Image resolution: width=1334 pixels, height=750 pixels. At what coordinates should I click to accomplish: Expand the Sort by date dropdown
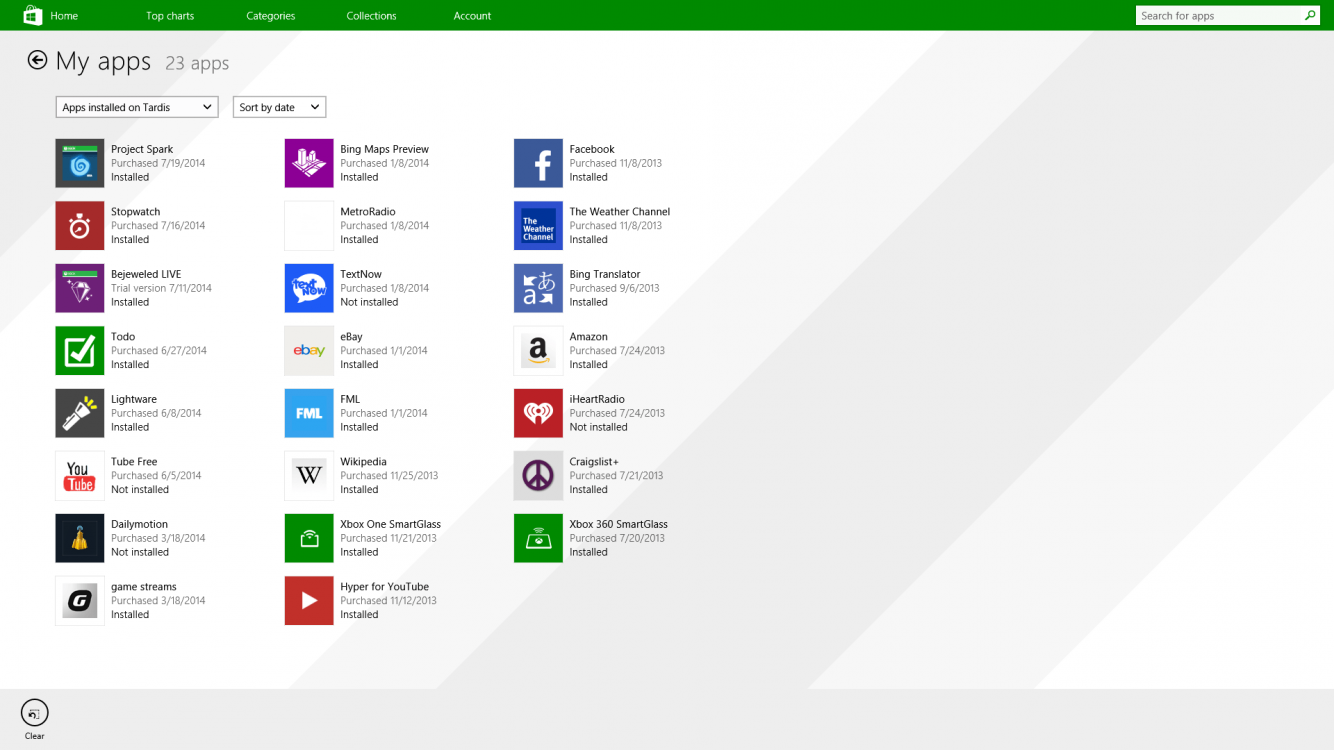point(280,107)
